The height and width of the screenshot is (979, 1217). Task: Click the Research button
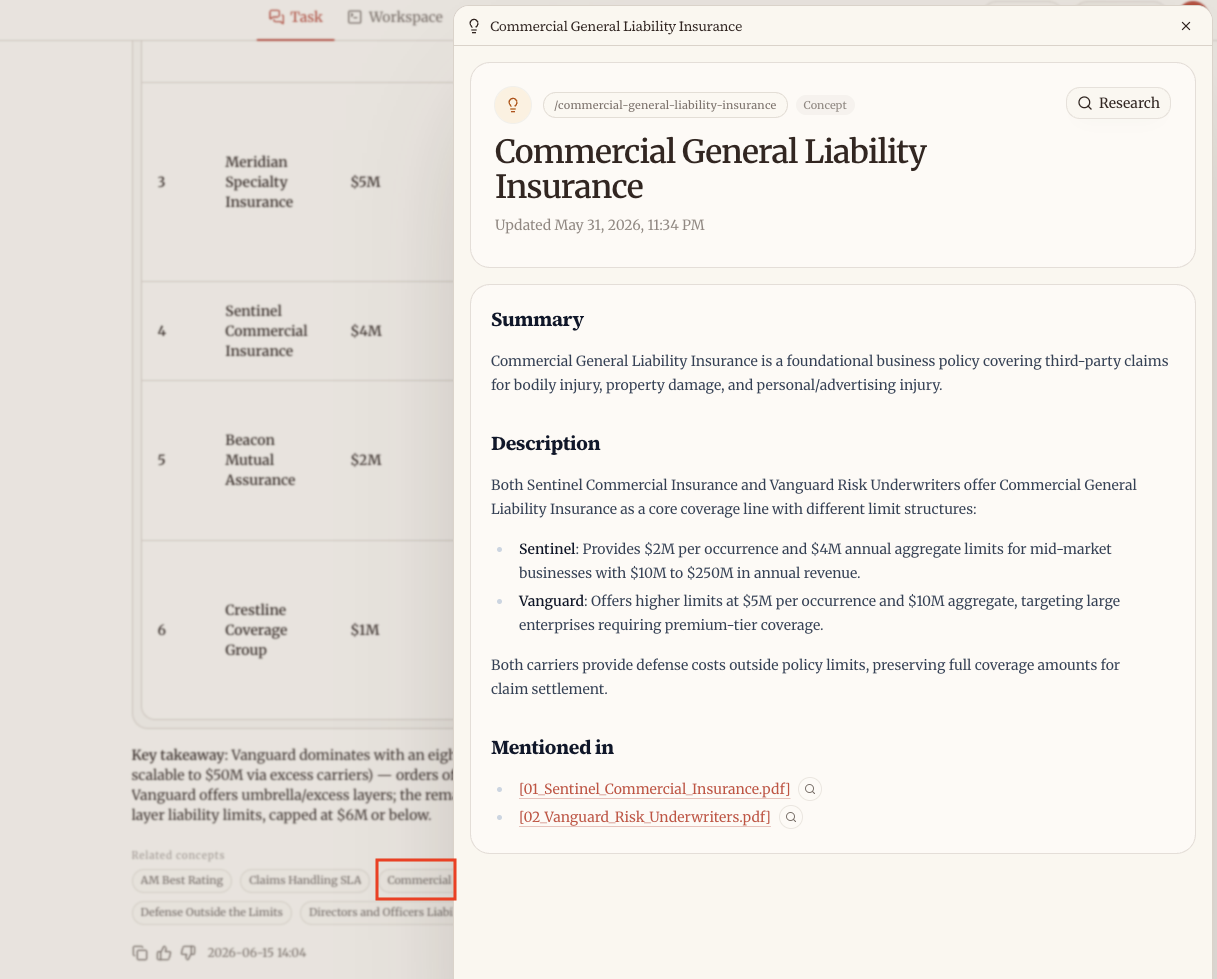pos(1118,103)
